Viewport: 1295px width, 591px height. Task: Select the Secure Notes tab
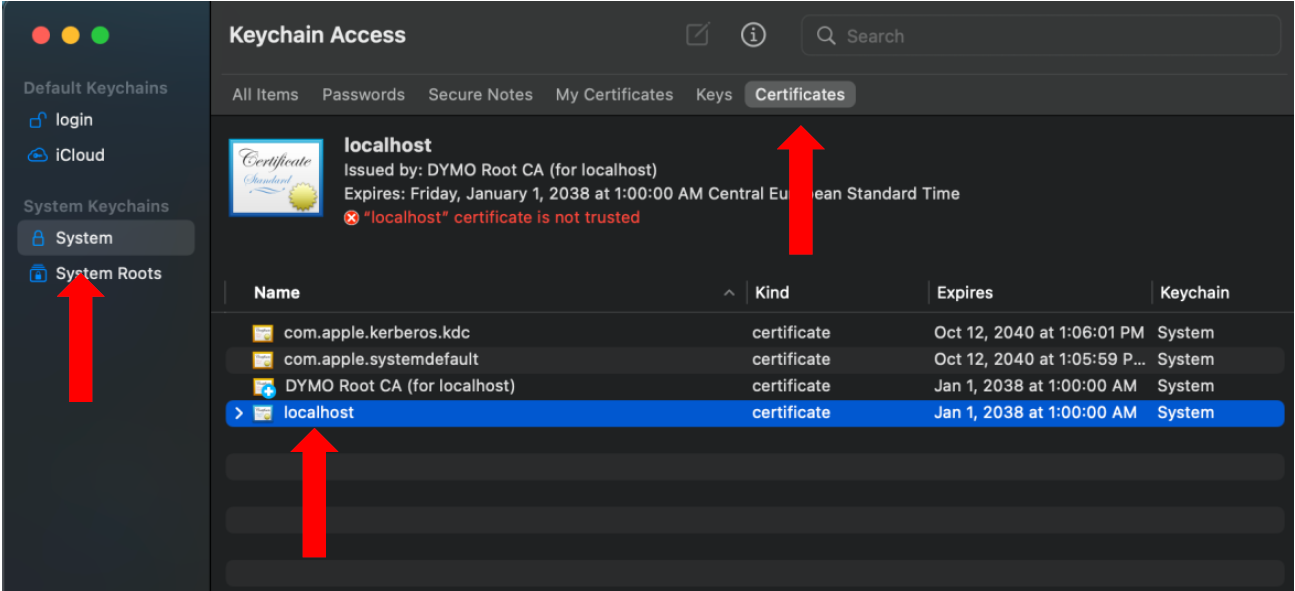point(480,95)
